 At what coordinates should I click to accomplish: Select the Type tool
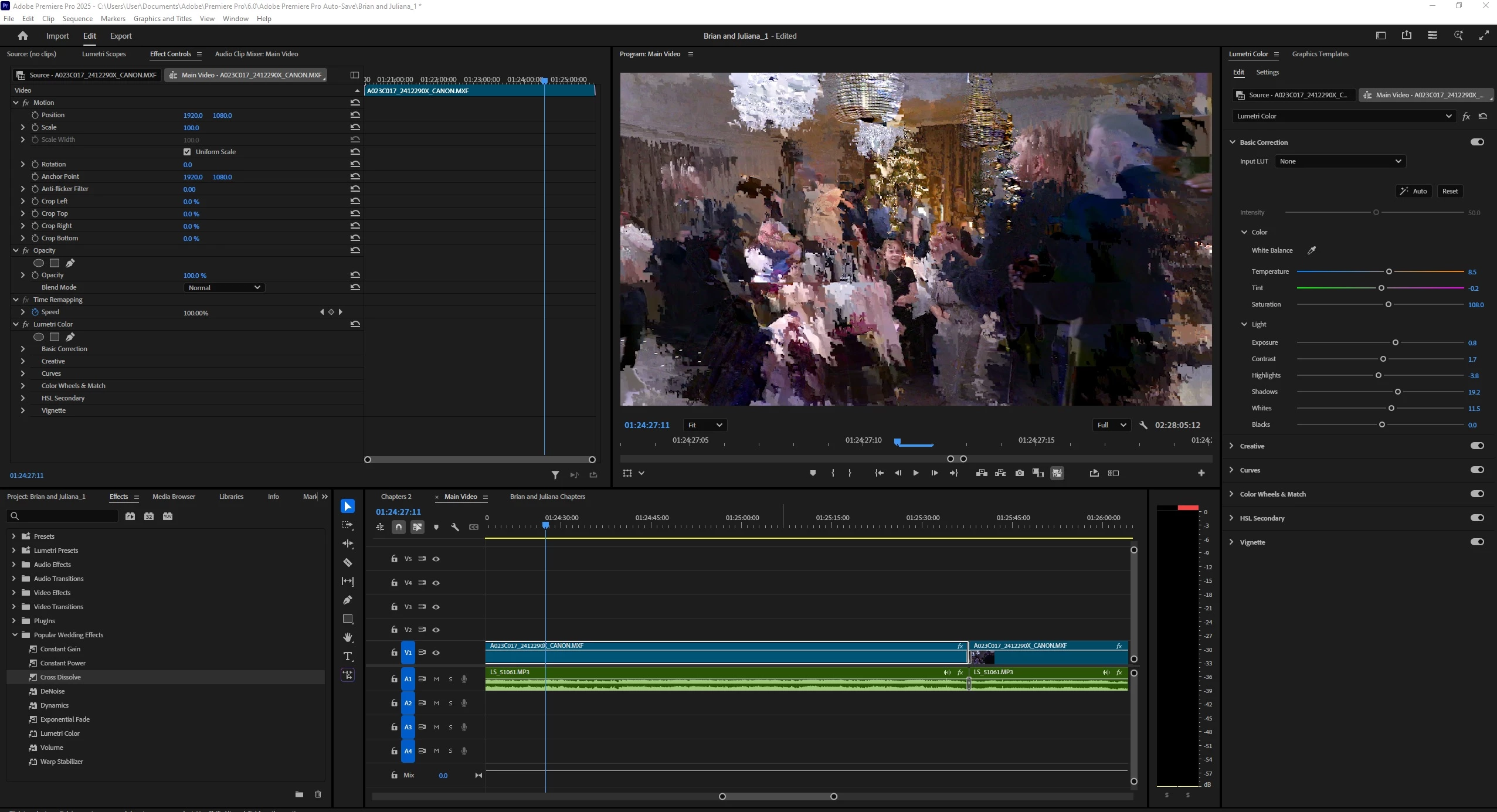(348, 657)
